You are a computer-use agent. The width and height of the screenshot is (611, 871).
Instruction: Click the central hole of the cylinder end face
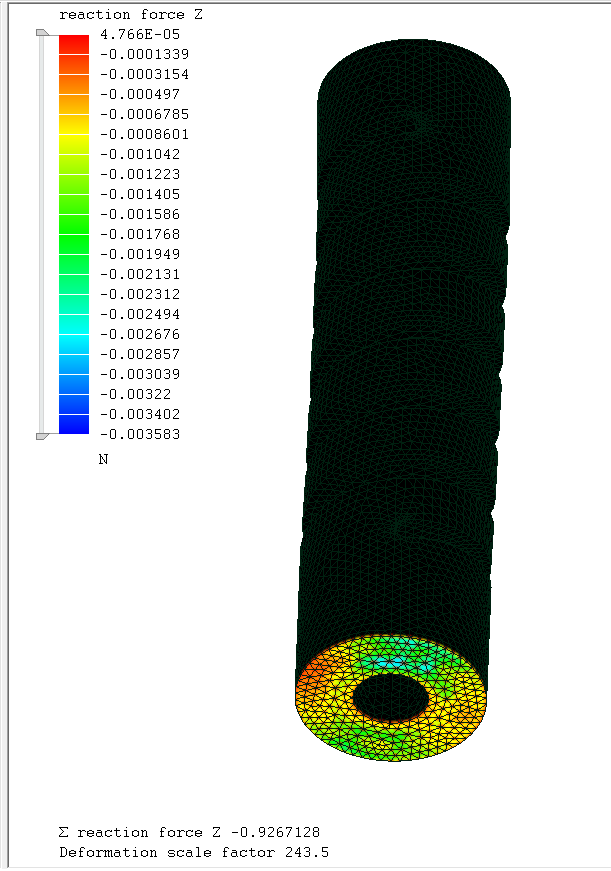click(391, 698)
